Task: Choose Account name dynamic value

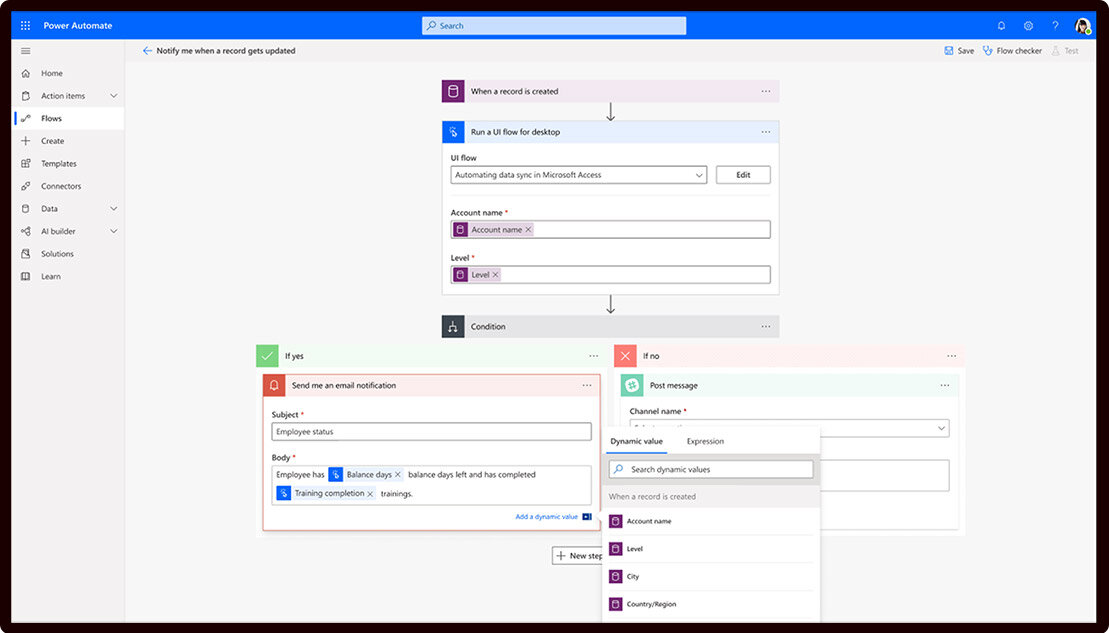Action: point(711,521)
